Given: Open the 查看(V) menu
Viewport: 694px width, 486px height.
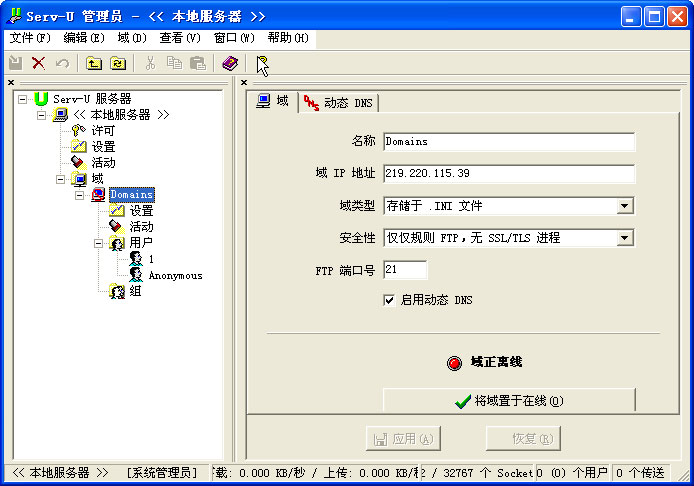Looking at the screenshot, I should (180, 38).
